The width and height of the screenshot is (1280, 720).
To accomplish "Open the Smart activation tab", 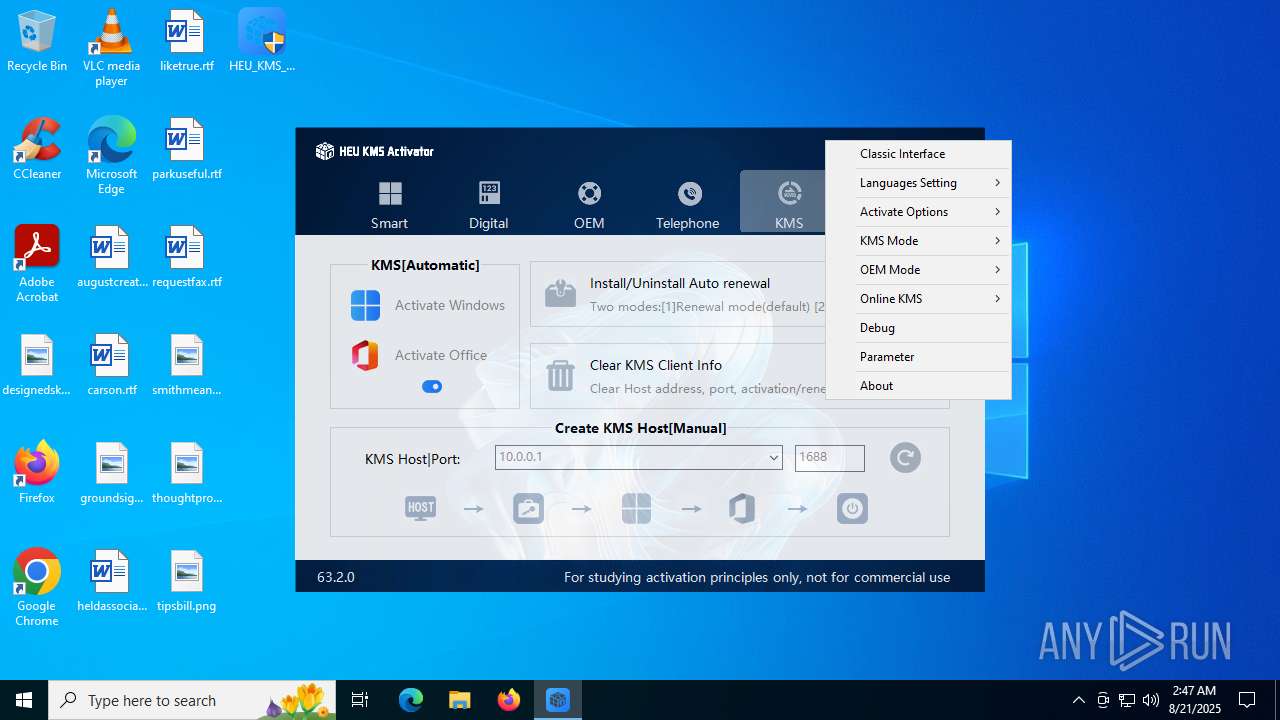I will [x=390, y=204].
